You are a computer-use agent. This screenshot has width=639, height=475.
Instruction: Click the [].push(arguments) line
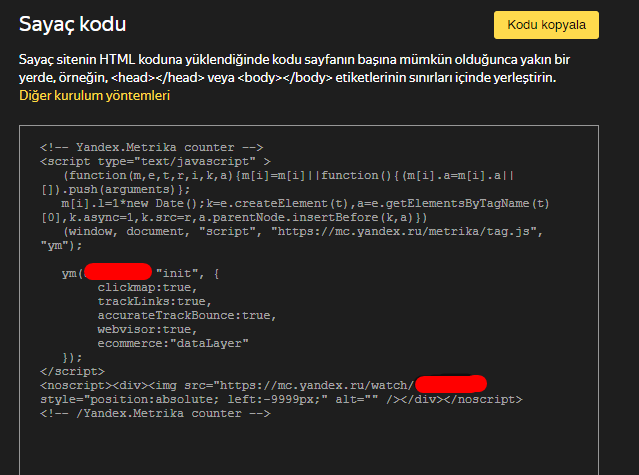[x=115, y=190]
